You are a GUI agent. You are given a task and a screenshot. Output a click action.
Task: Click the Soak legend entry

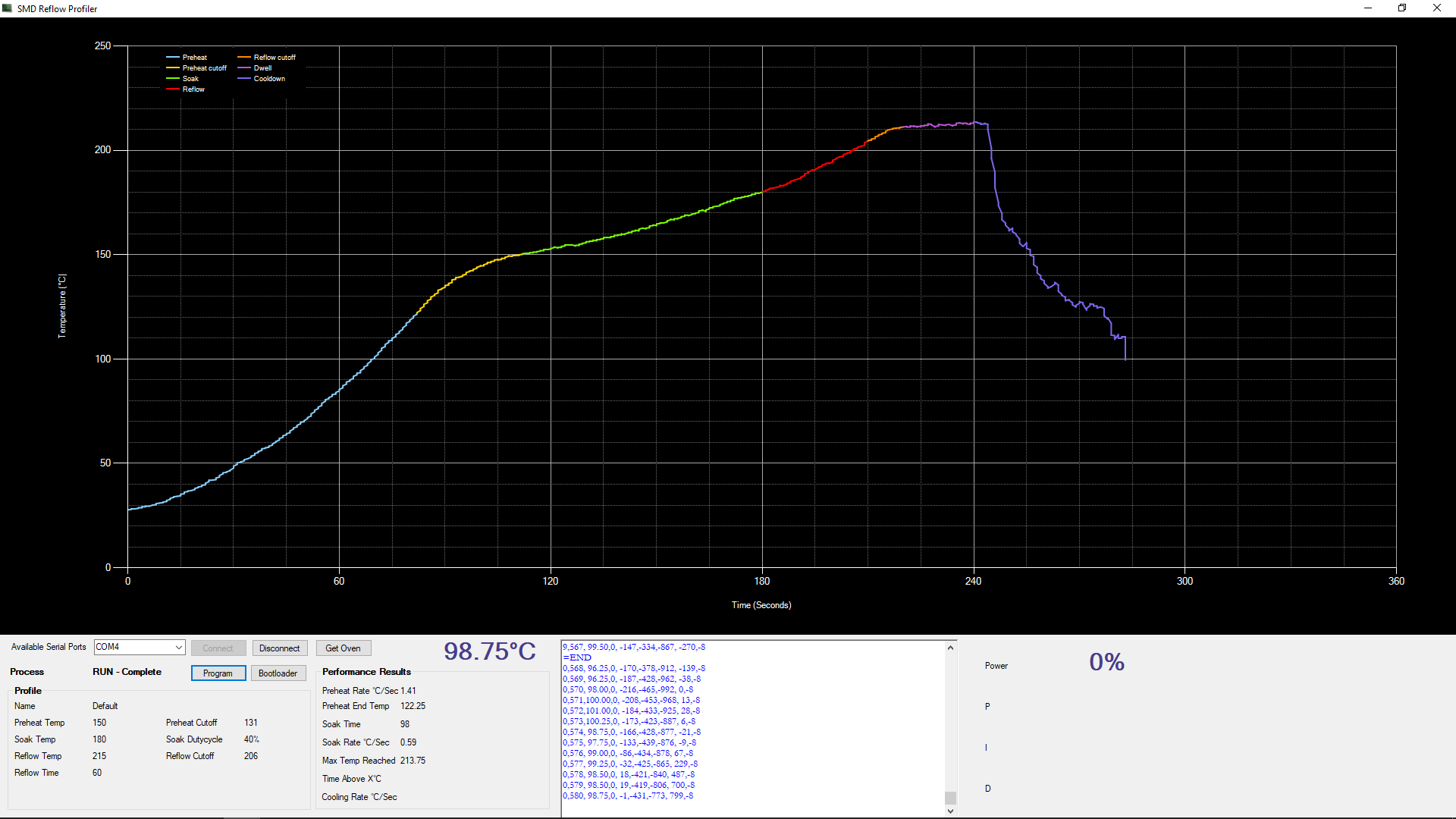pyautogui.click(x=183, y=79)
